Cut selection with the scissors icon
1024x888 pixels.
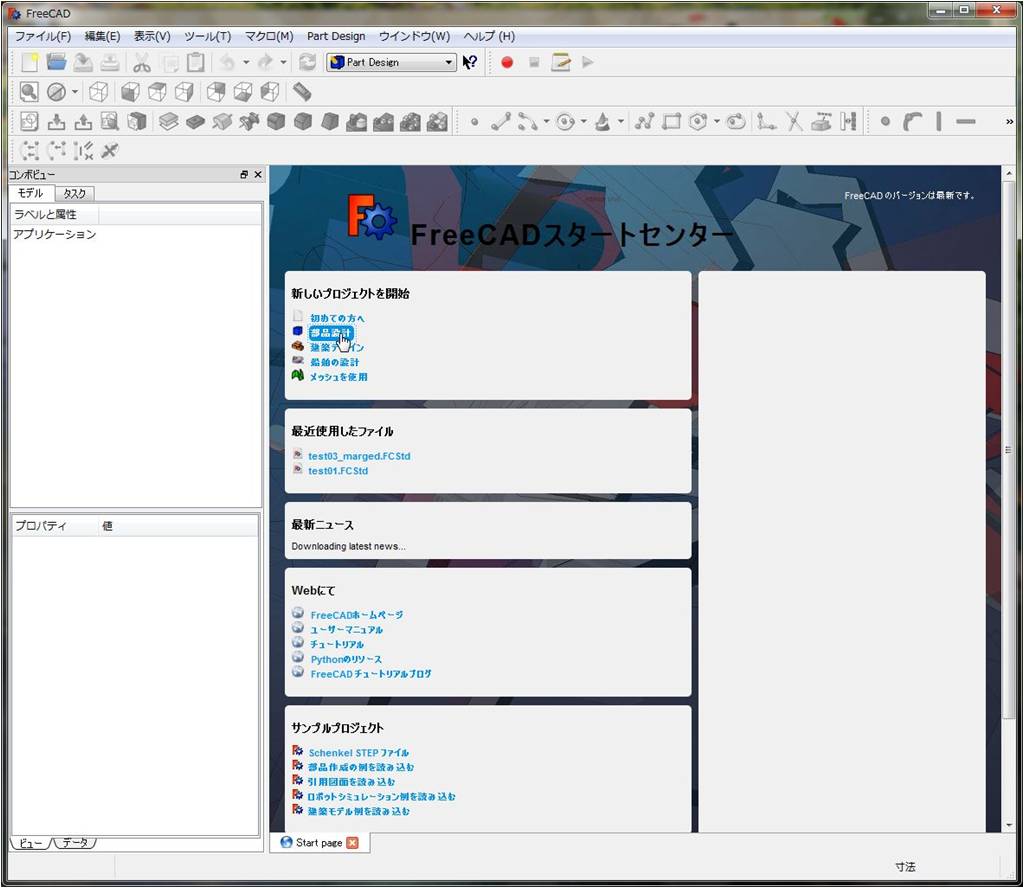click(142, 63)
